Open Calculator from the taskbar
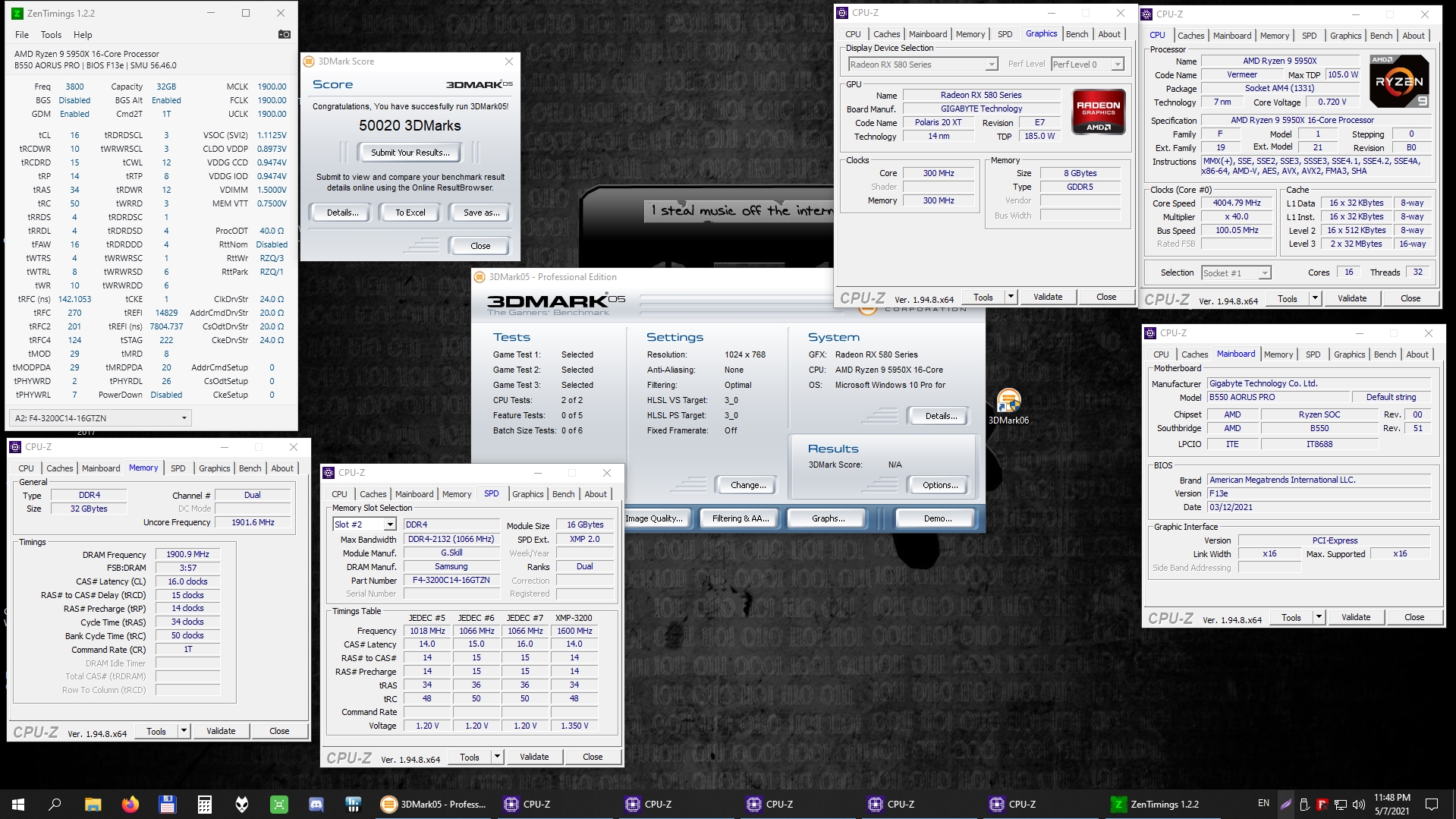Image resolution: width=1456 pixels, height=819 pixels. pos(204,804)
